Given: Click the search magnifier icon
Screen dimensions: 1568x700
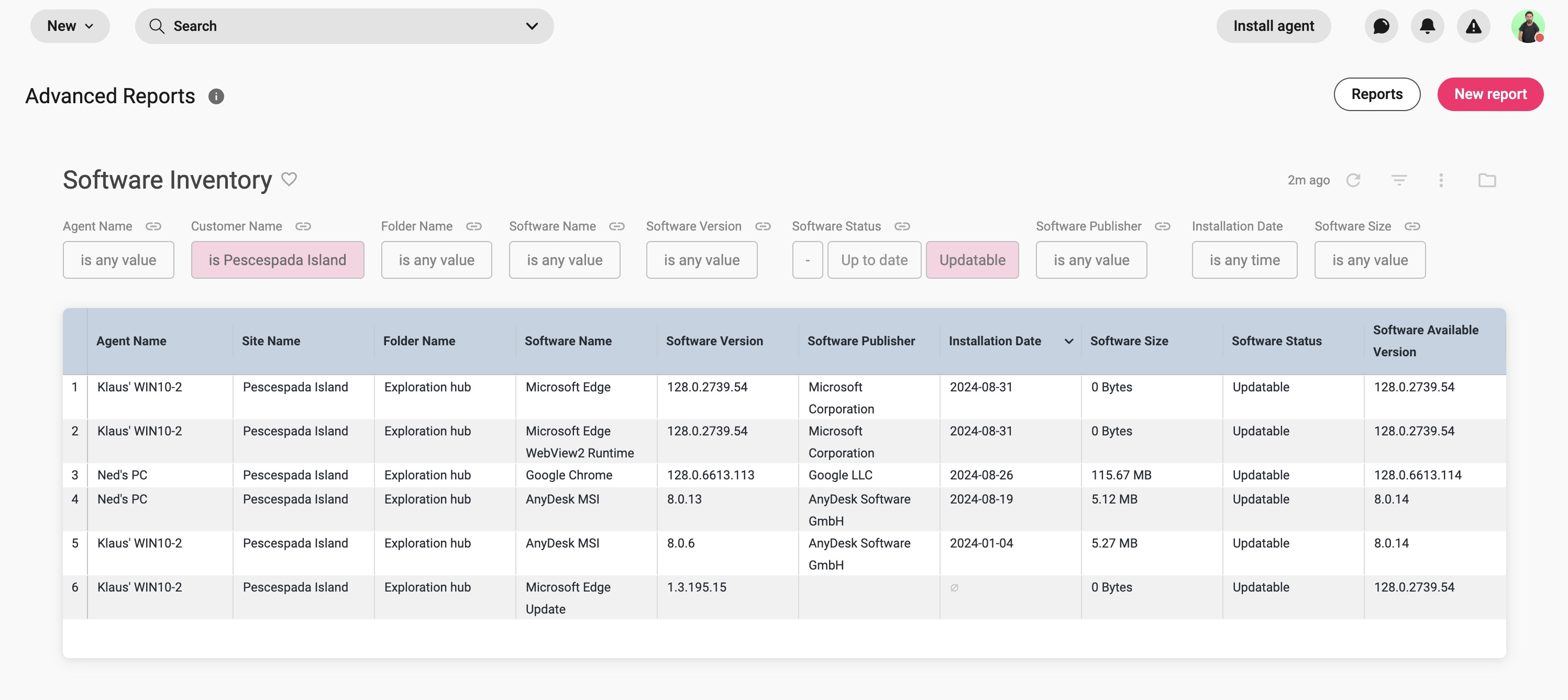Looking at the screenshot, I should point(157,26).
